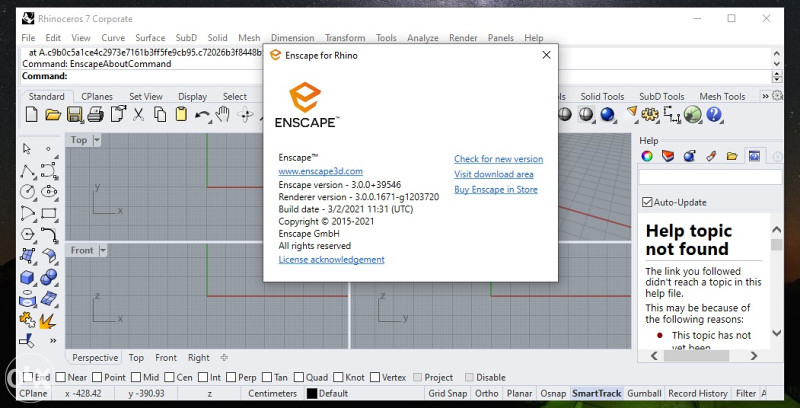Close the Enscape for Rhino dialog
The height and width of the screenshot is (408, 800).
546,55
